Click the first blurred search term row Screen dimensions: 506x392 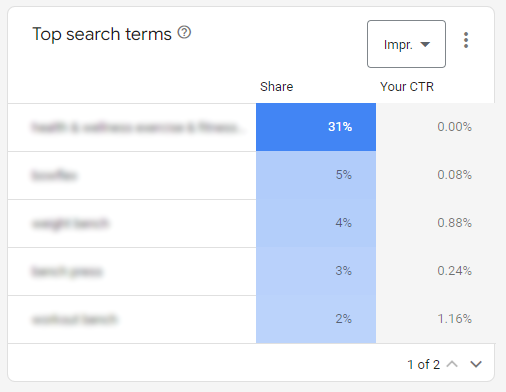132,127
